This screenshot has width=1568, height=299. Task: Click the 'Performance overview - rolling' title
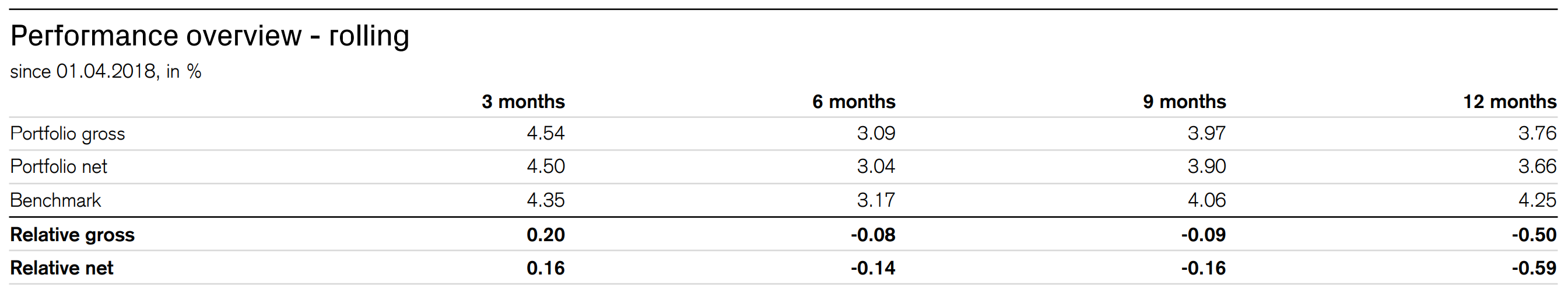click(x=209, y=36)
